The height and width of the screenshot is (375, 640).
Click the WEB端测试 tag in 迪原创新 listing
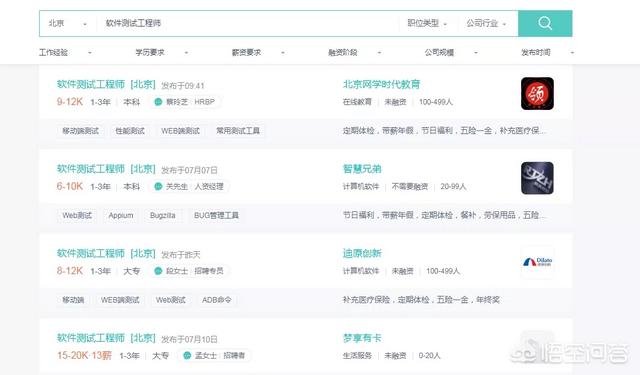tap(120, 300)
